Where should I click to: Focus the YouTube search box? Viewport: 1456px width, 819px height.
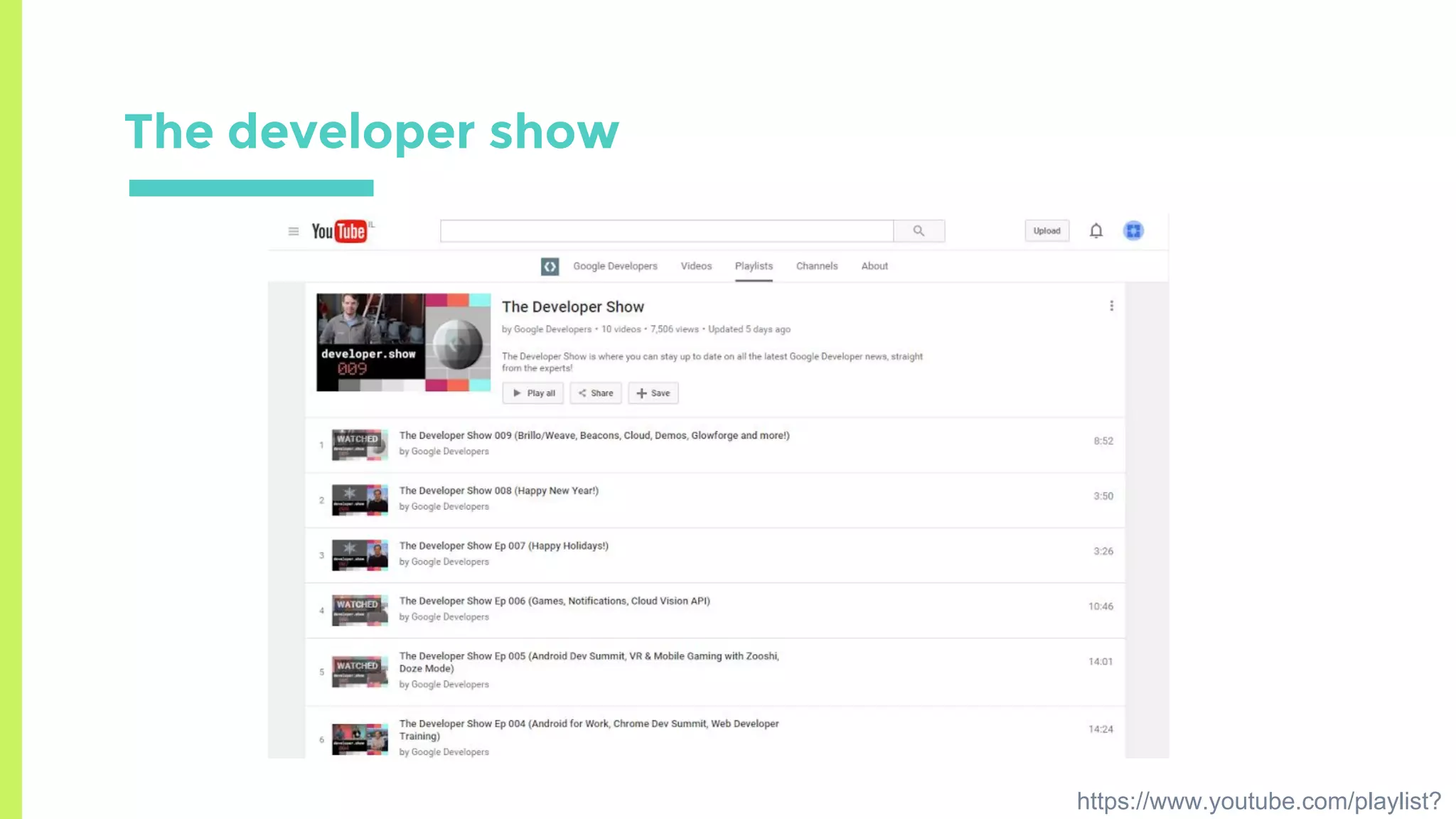(x=667, y=231)
